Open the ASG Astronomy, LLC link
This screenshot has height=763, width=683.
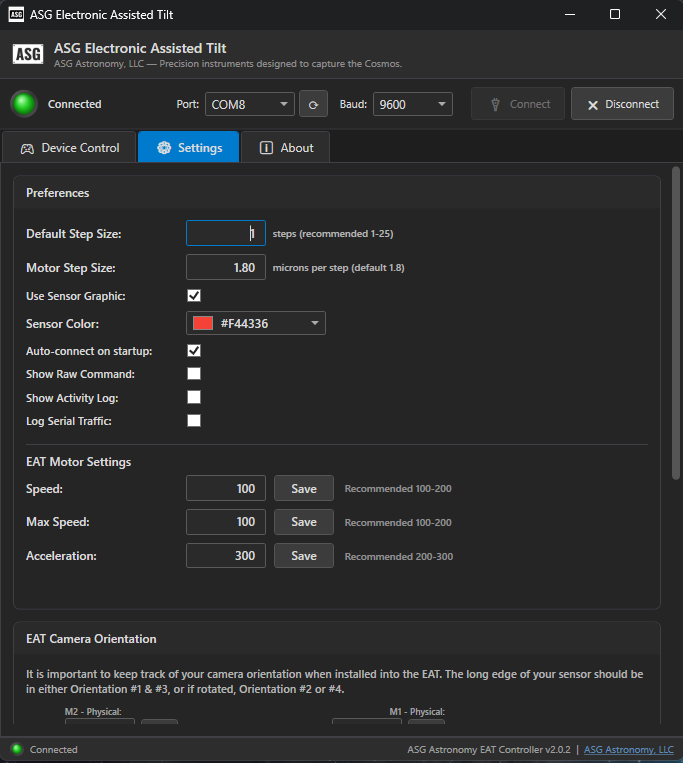pos(628,749)
